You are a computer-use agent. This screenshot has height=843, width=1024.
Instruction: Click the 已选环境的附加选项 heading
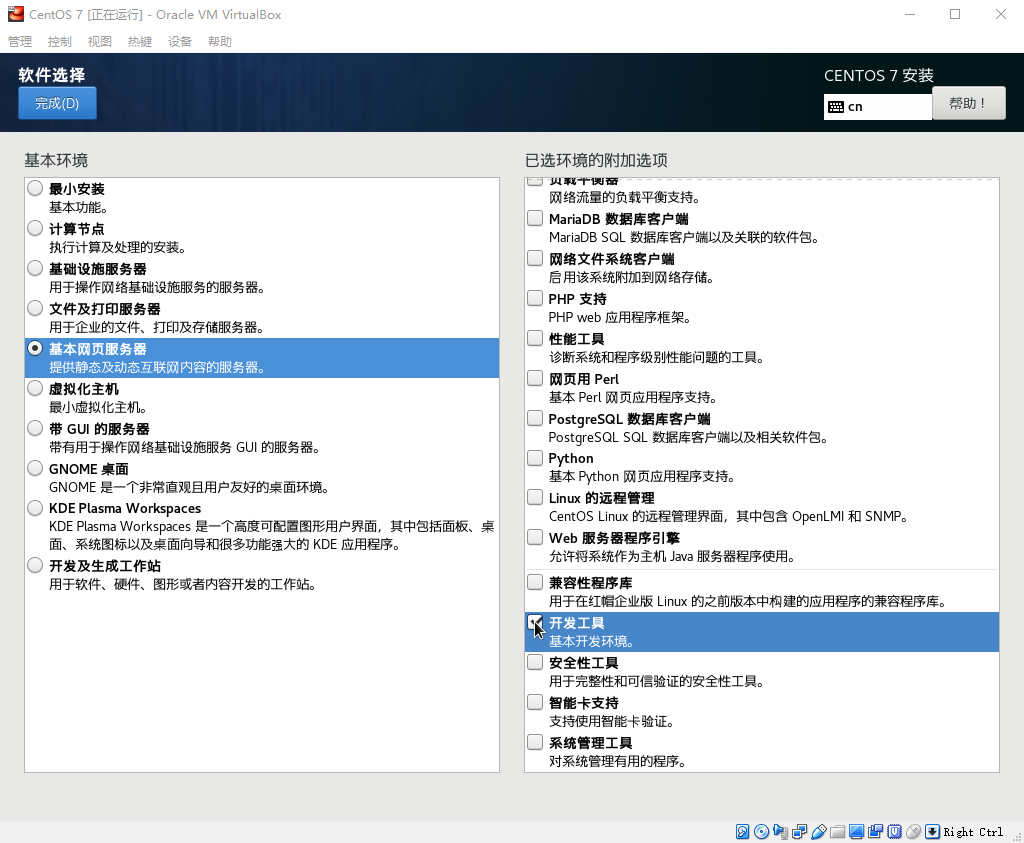[596, 160]
